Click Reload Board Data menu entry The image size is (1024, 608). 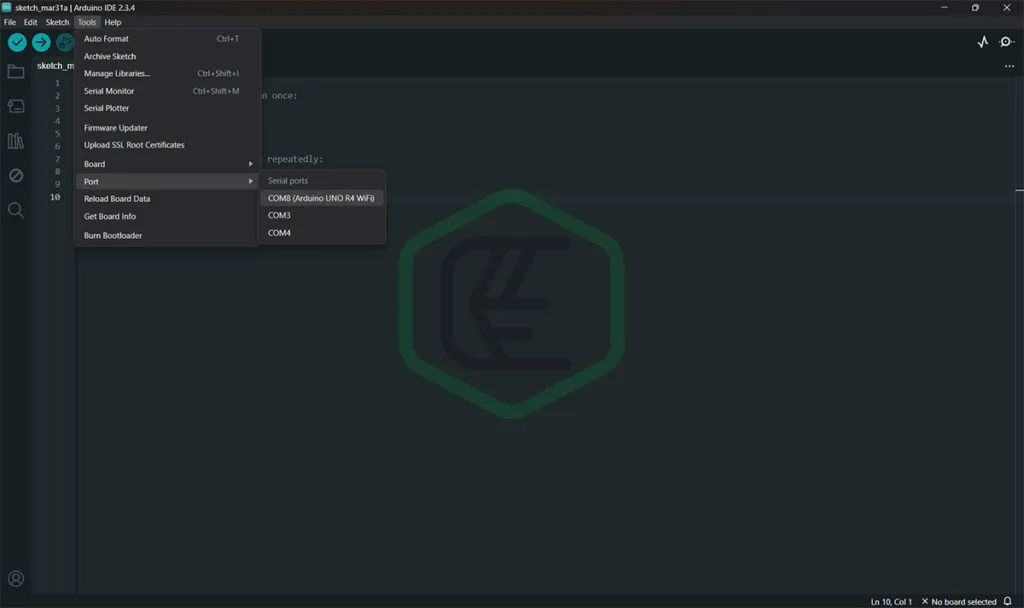click(167, 199)
